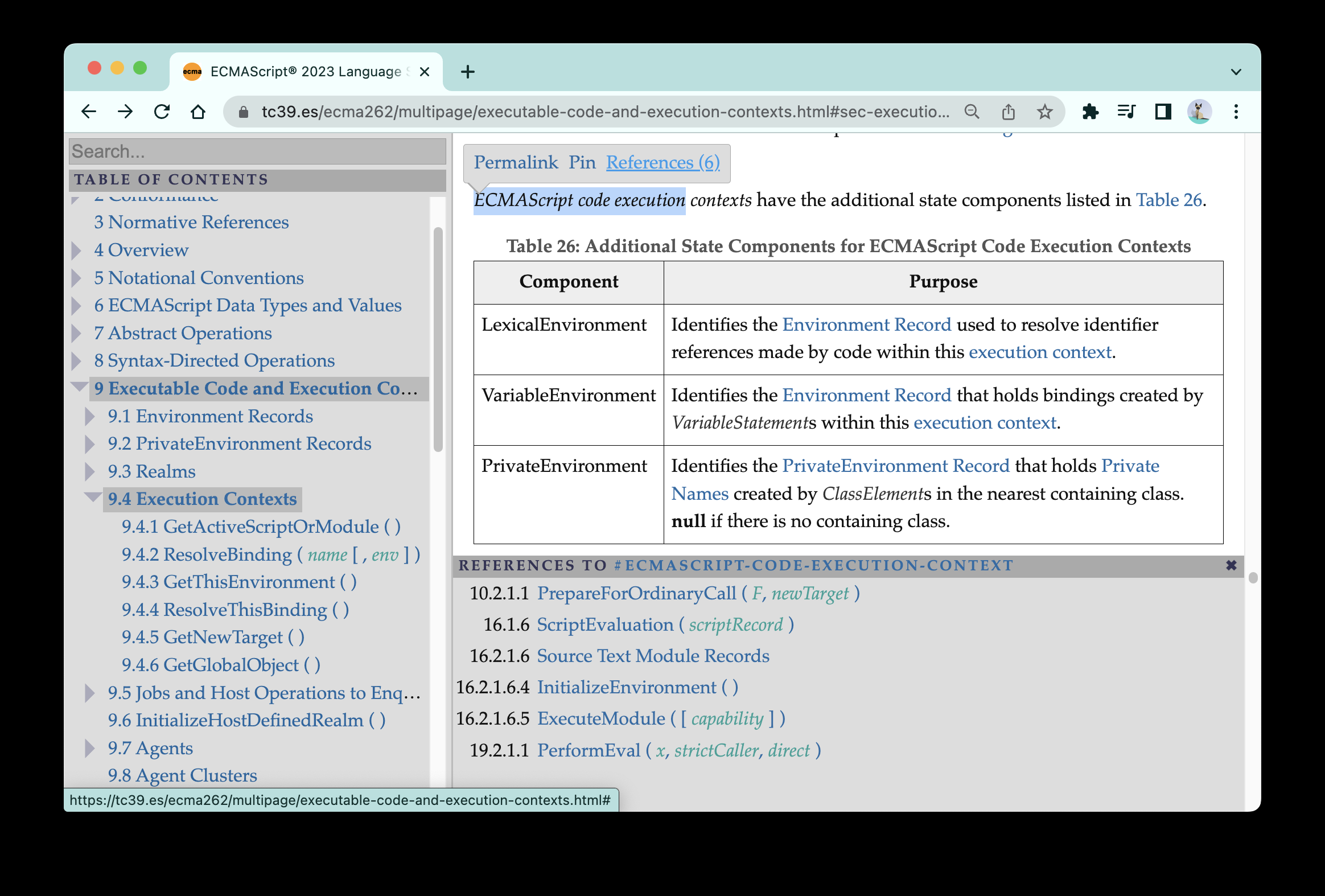Navigate forward in browser history
Image resolution: width=1325 pixels, height=896 pixels.
click(125, 112)
